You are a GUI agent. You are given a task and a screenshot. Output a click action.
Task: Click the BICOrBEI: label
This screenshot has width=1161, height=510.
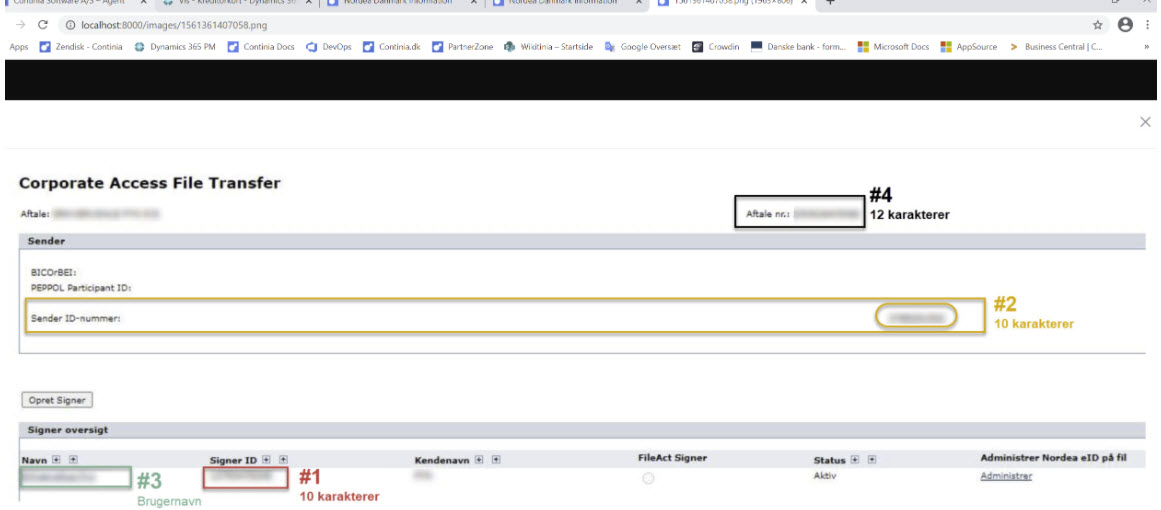54,272
